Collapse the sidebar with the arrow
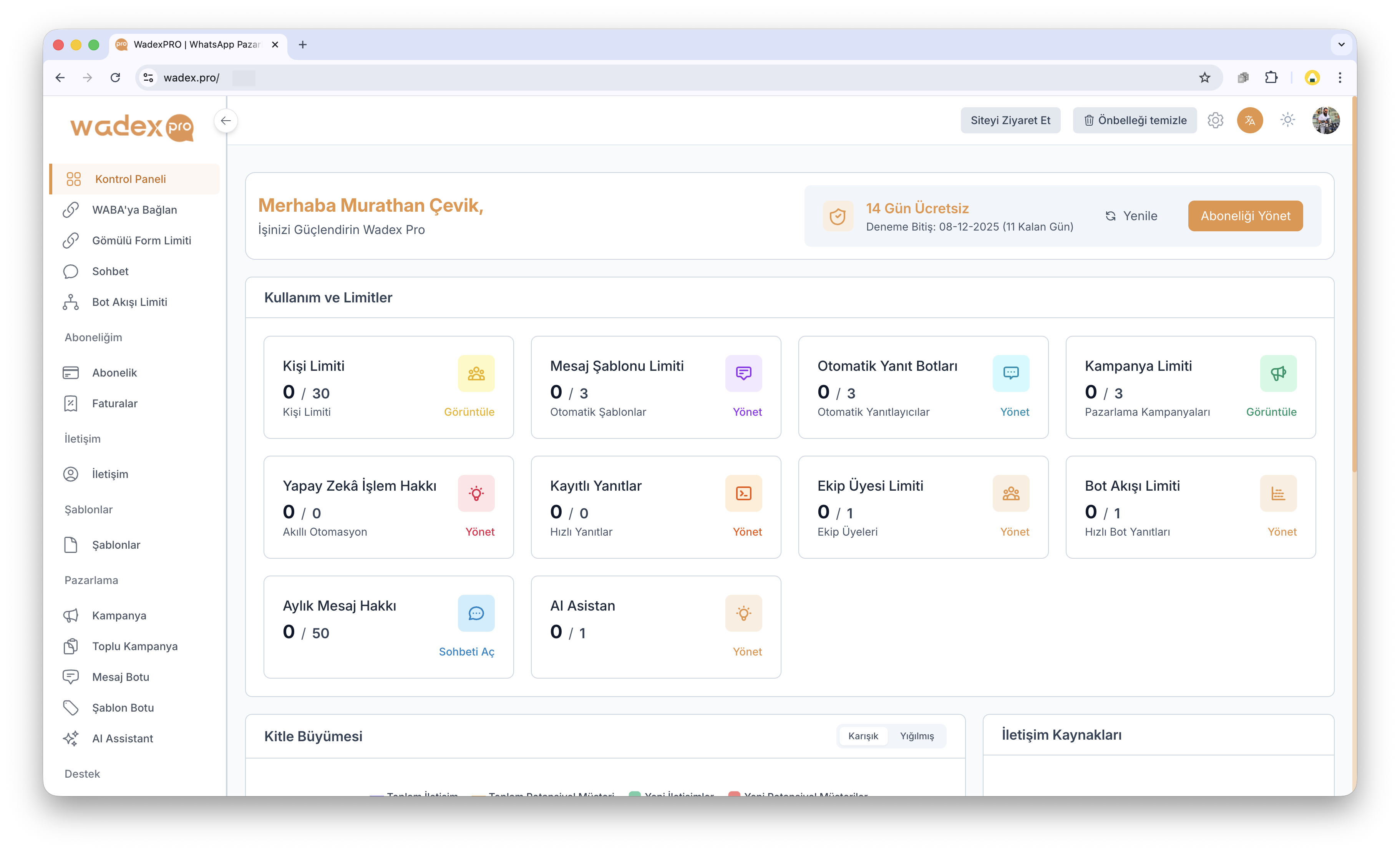1400x853 pixels. click(x=226, y=121)
